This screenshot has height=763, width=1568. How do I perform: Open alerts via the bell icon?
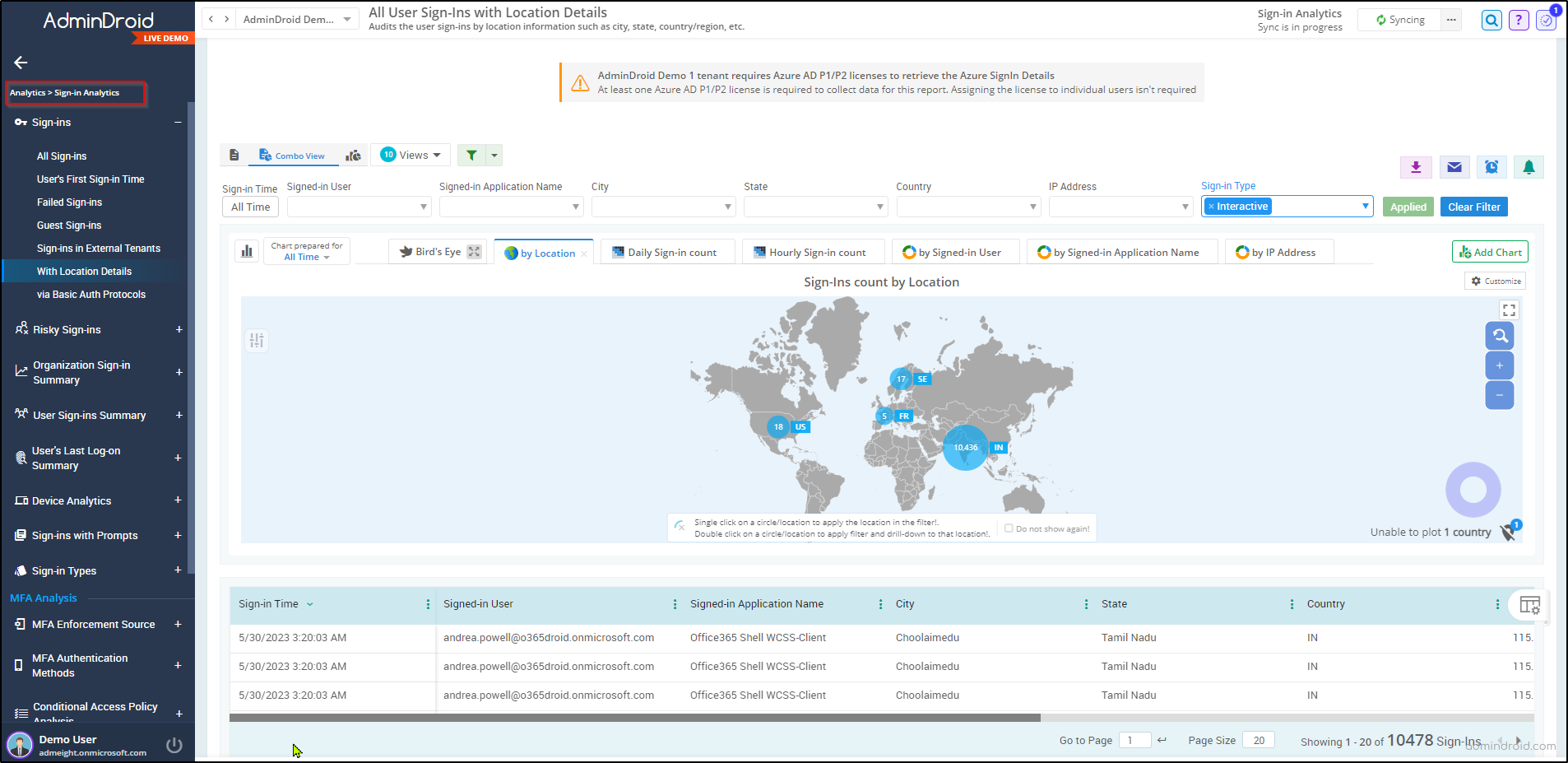point(1529,167)
